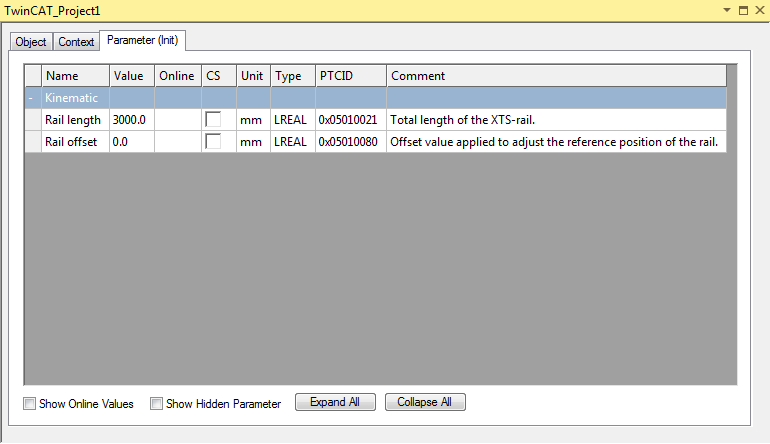
Task: Click the Type column header
Action: pos(293,76)
